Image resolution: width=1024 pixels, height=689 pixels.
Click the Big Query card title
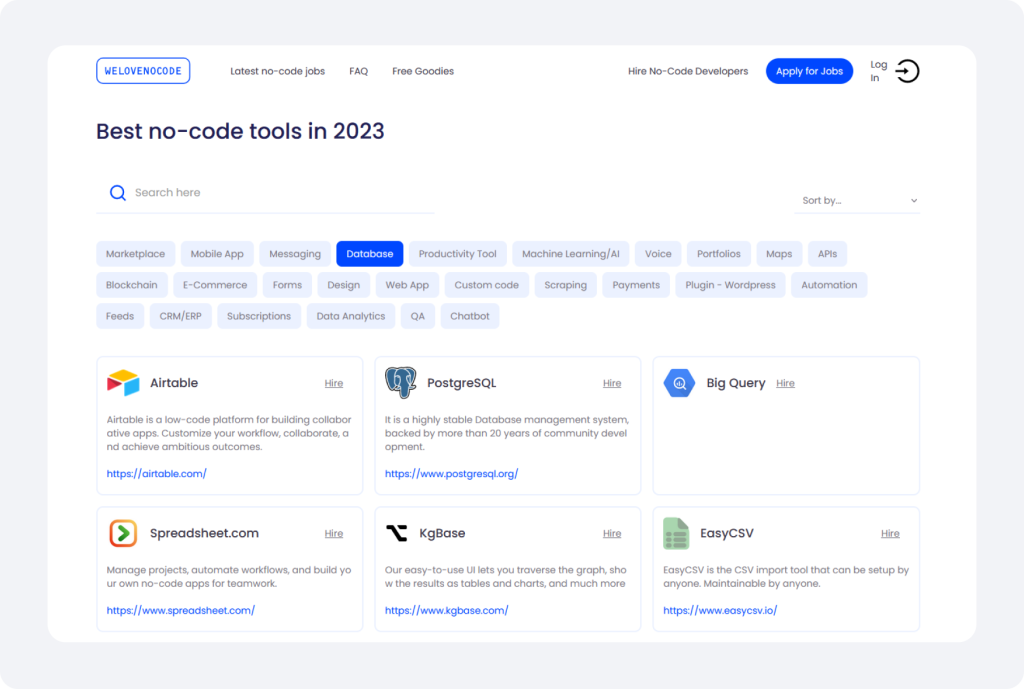click(x=736, y=383)
